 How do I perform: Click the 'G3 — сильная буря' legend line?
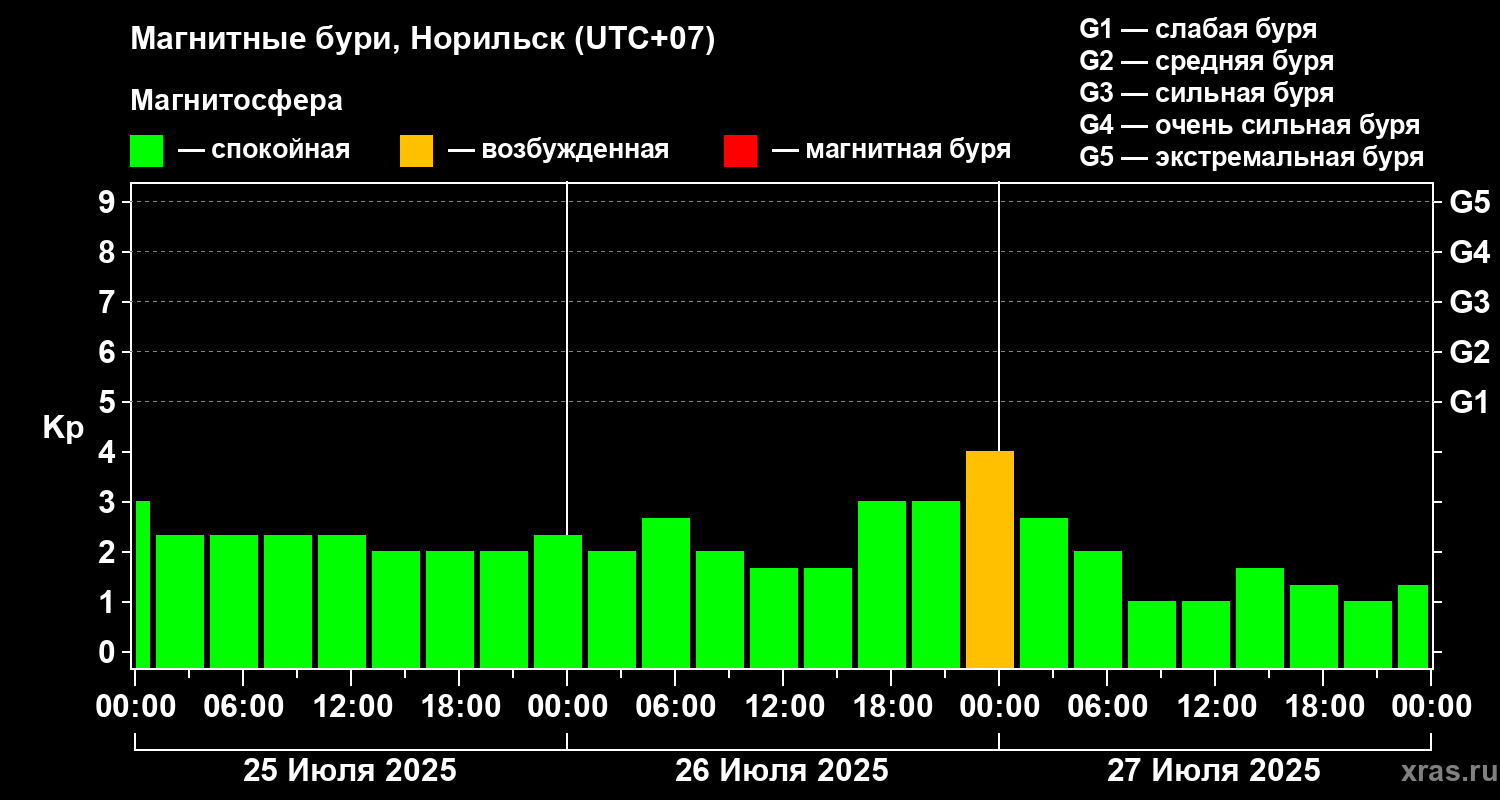pos(1206,93)
